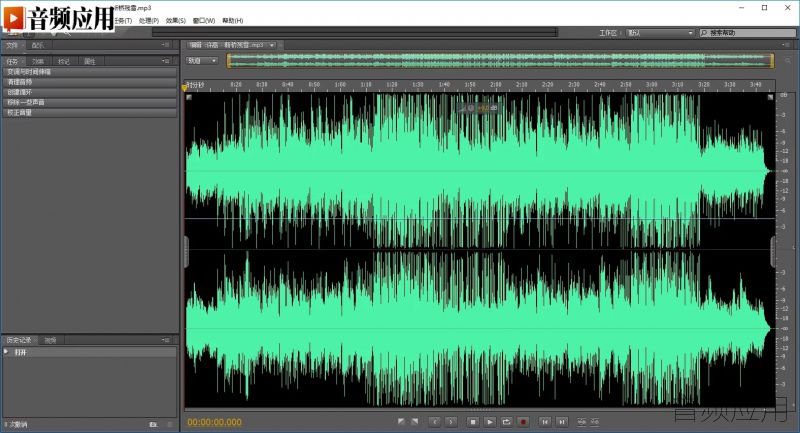Click the Stop button in transport controls
The width and height of the screenshot is (800, 433).
point(473,422)
